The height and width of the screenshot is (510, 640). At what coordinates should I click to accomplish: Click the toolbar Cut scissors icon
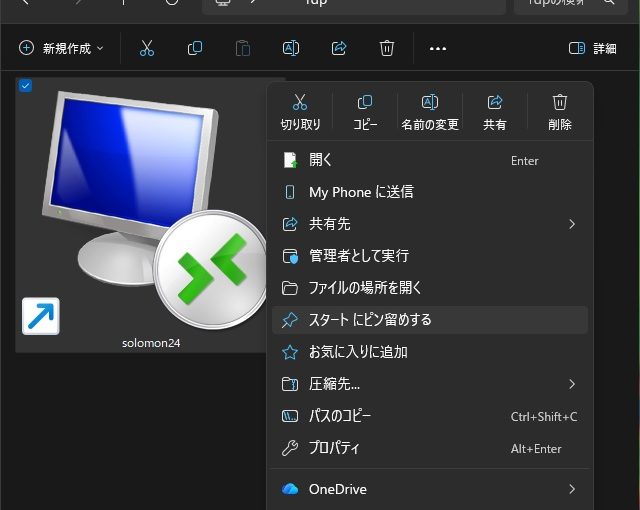click(x=147, y=48)
